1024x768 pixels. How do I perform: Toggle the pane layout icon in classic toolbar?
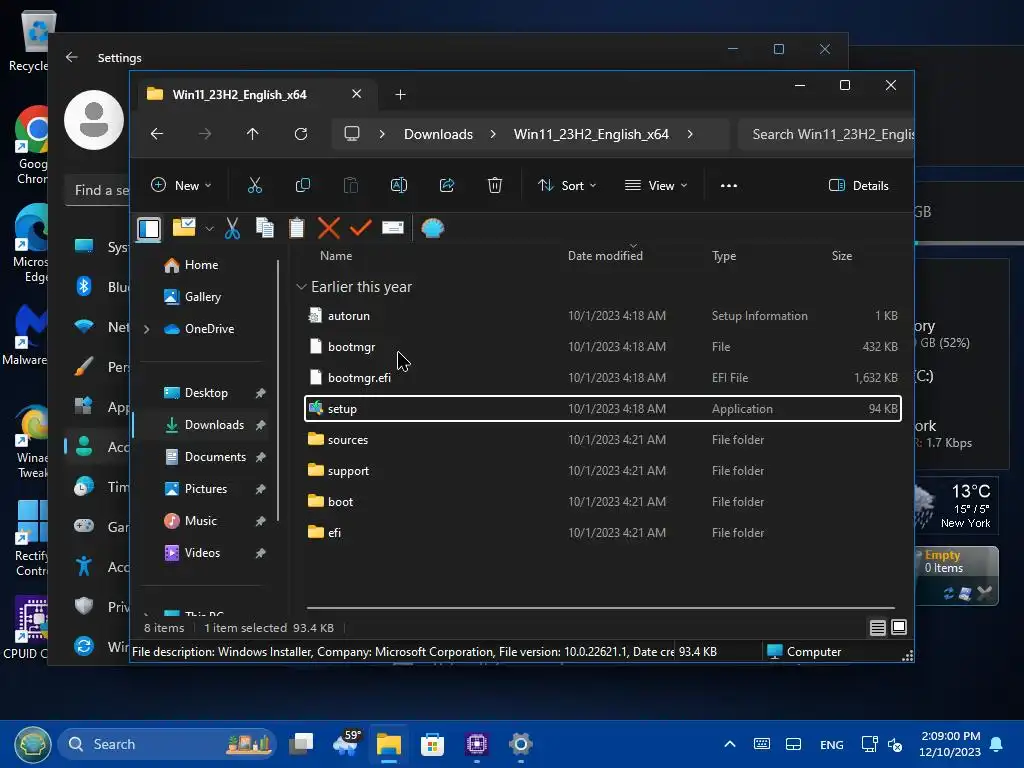point(149,229)
